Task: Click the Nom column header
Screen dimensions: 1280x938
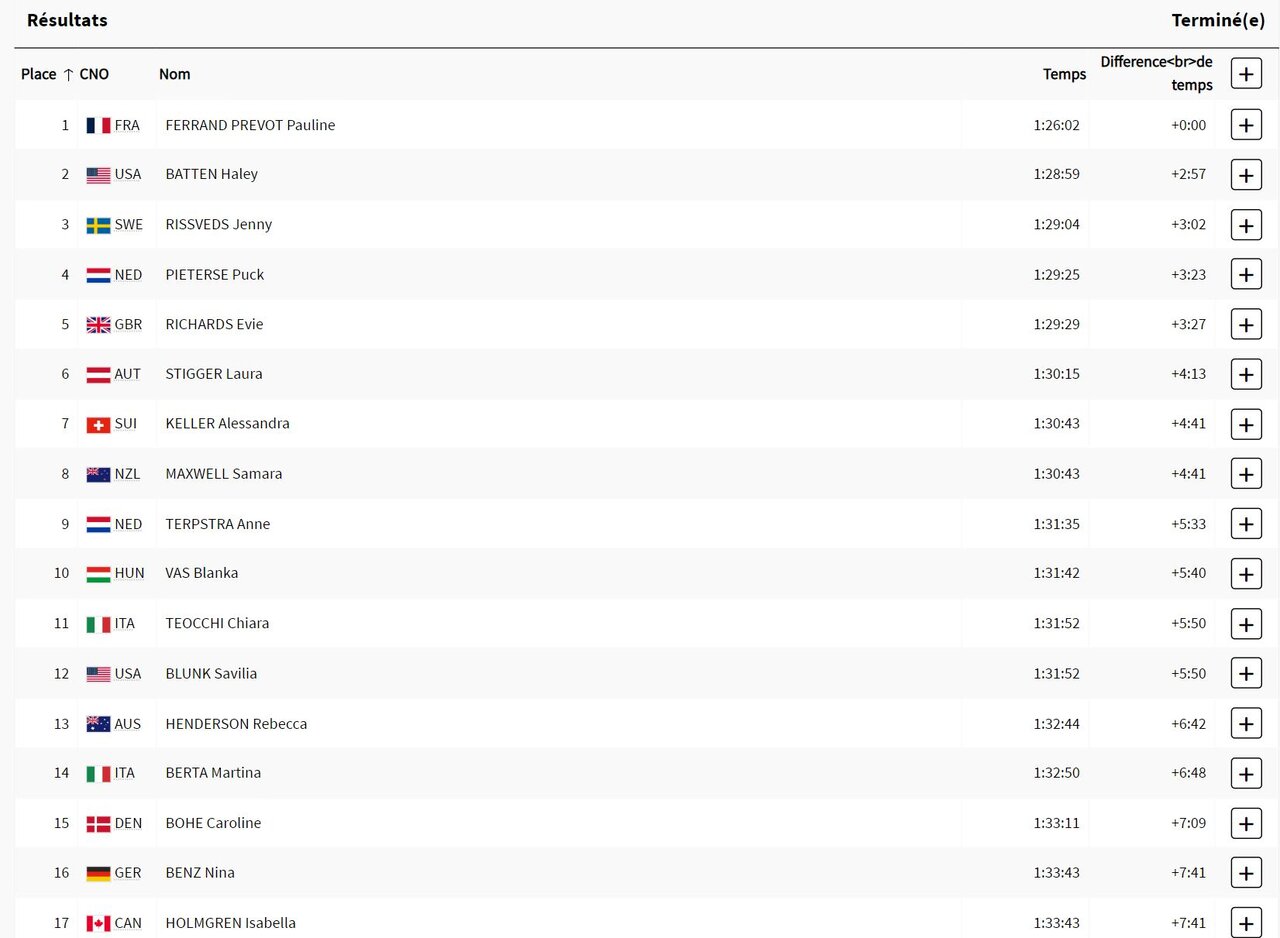Action: click(x=174, y=74)
